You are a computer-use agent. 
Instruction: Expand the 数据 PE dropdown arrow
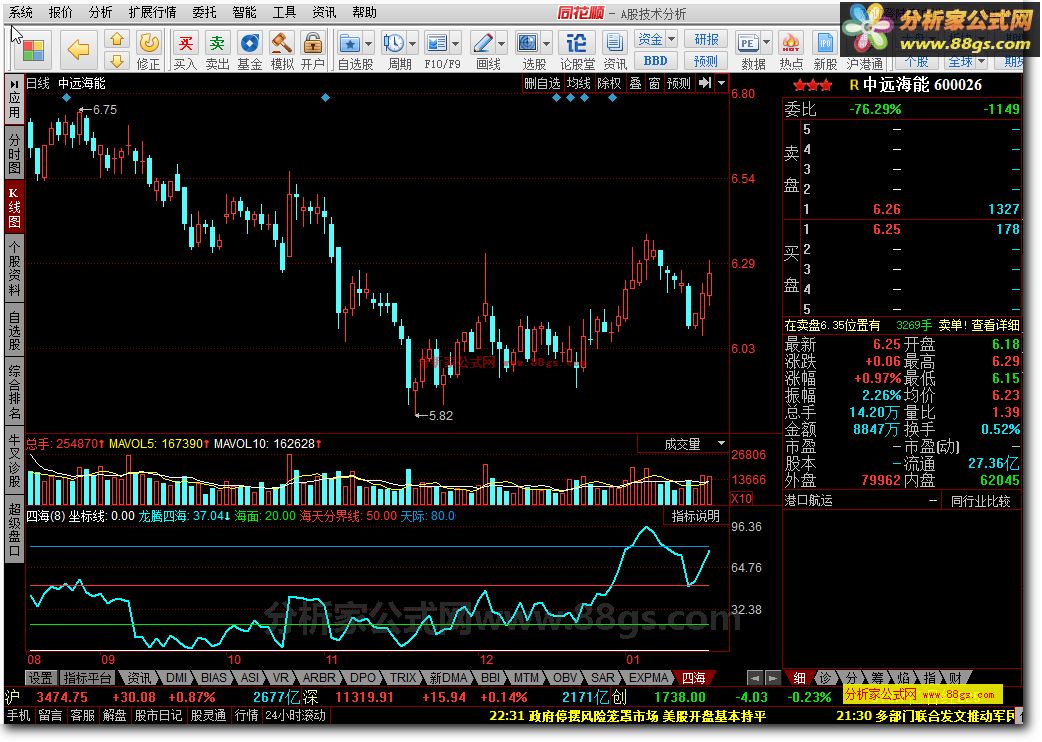click(767, 44)
